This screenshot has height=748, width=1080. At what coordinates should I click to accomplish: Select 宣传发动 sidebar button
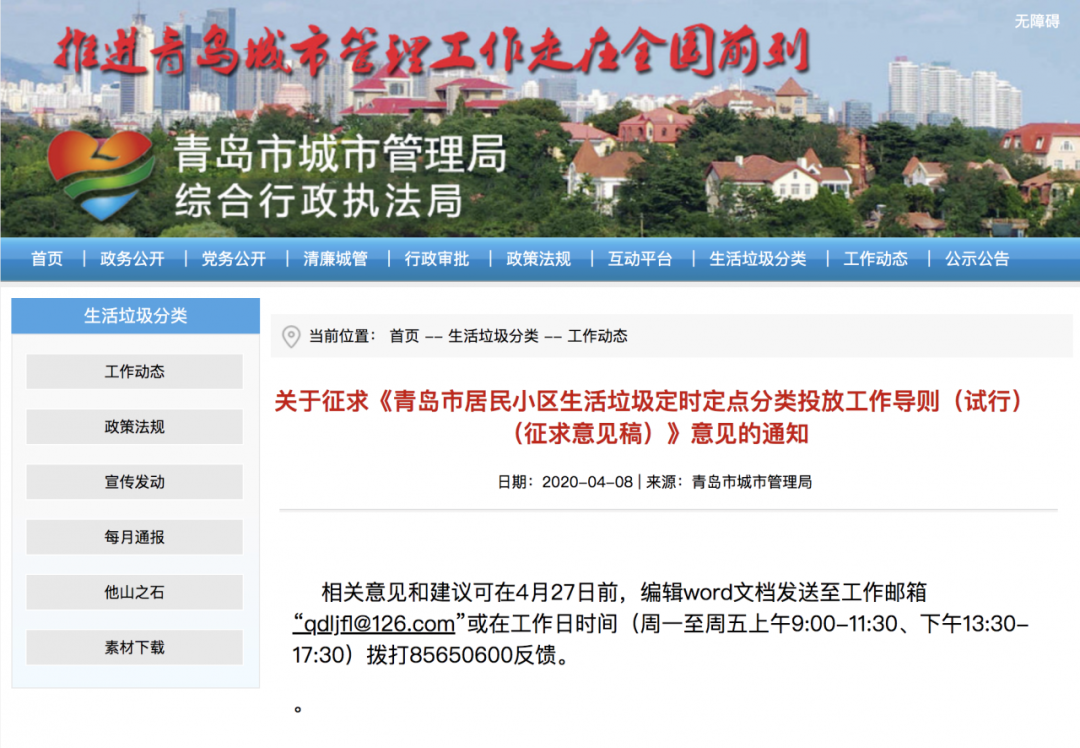coord(134,482)
